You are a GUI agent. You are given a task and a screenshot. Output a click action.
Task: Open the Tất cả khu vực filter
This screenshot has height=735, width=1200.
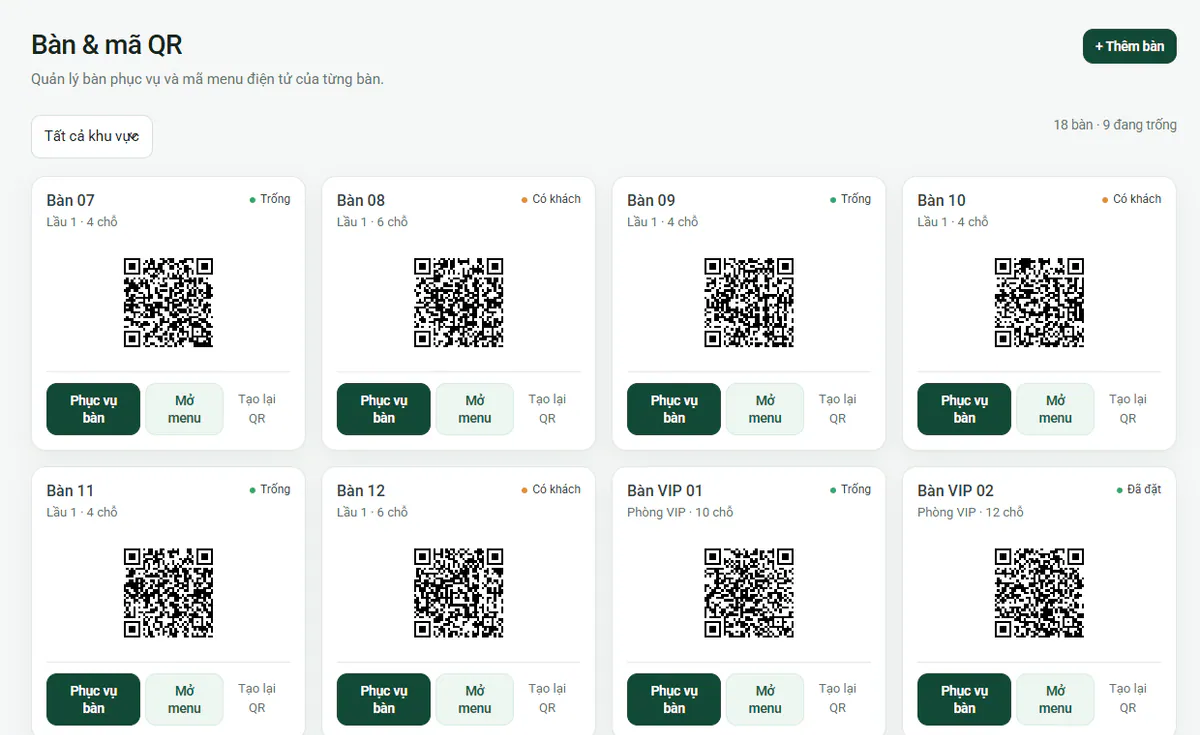pos(92,136)
